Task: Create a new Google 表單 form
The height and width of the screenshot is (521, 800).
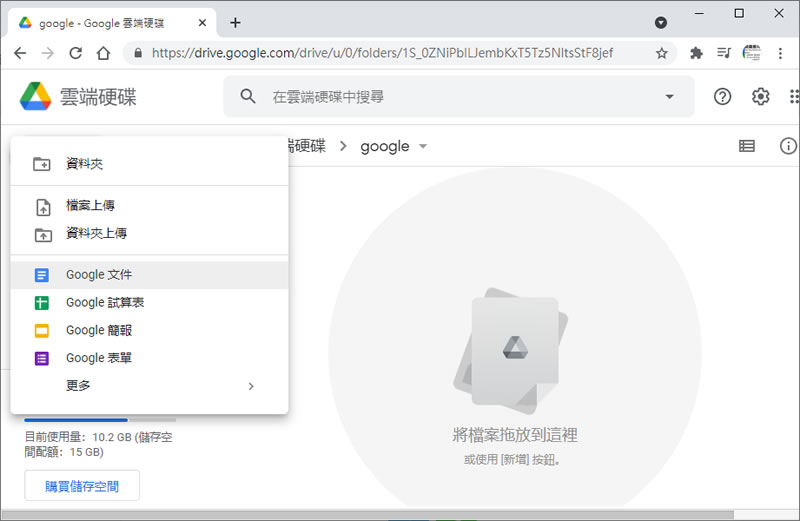Action: 149,358
